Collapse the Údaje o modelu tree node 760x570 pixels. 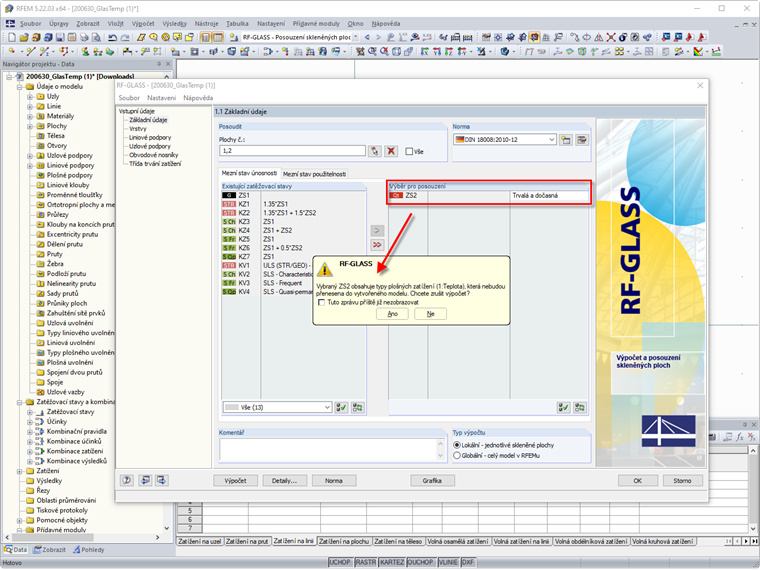pyautogui.click(x=20, y=87)
